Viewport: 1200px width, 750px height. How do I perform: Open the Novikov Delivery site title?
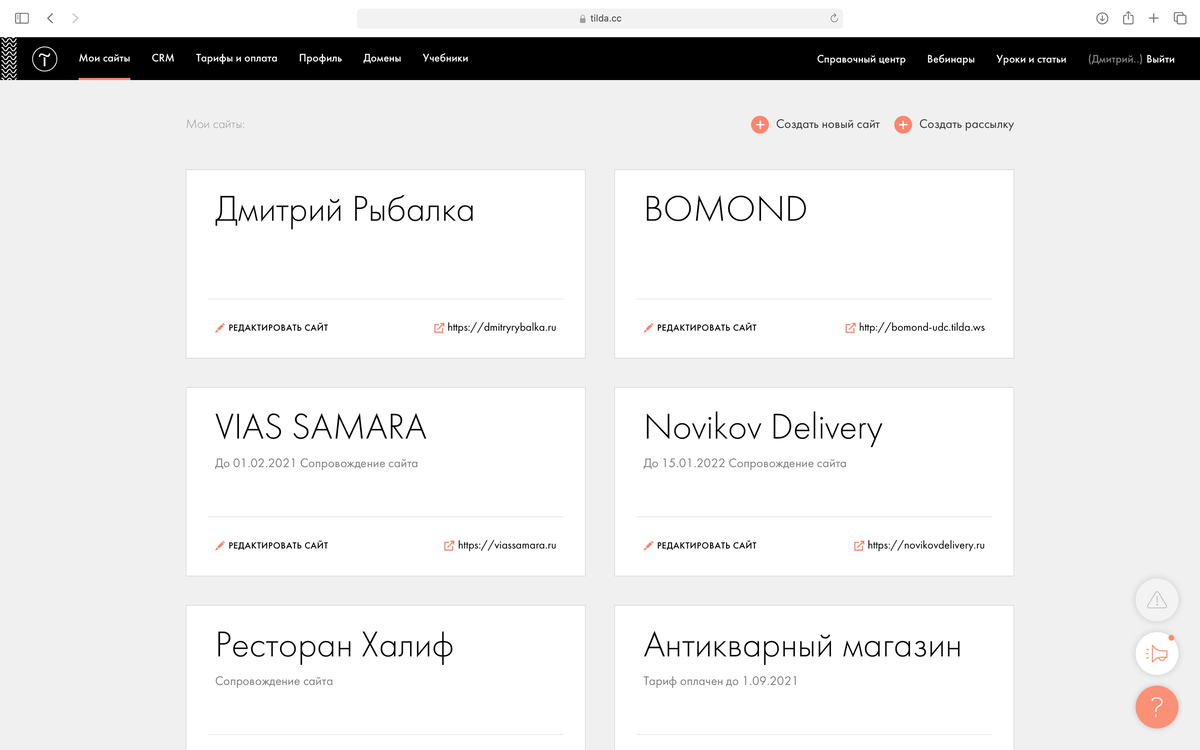[x=763, y=429]
